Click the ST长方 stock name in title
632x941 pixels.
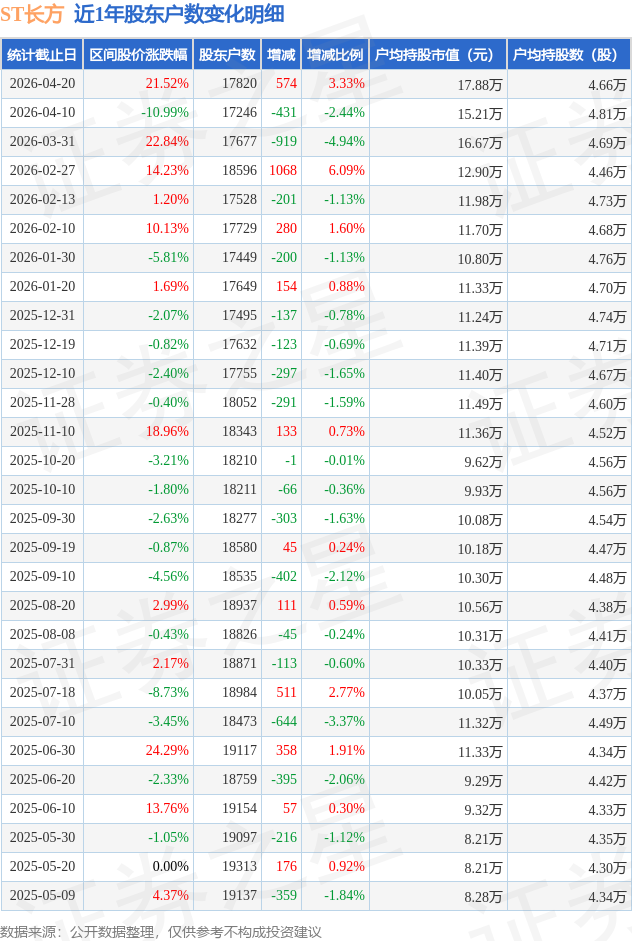click(x=33, y=14)
